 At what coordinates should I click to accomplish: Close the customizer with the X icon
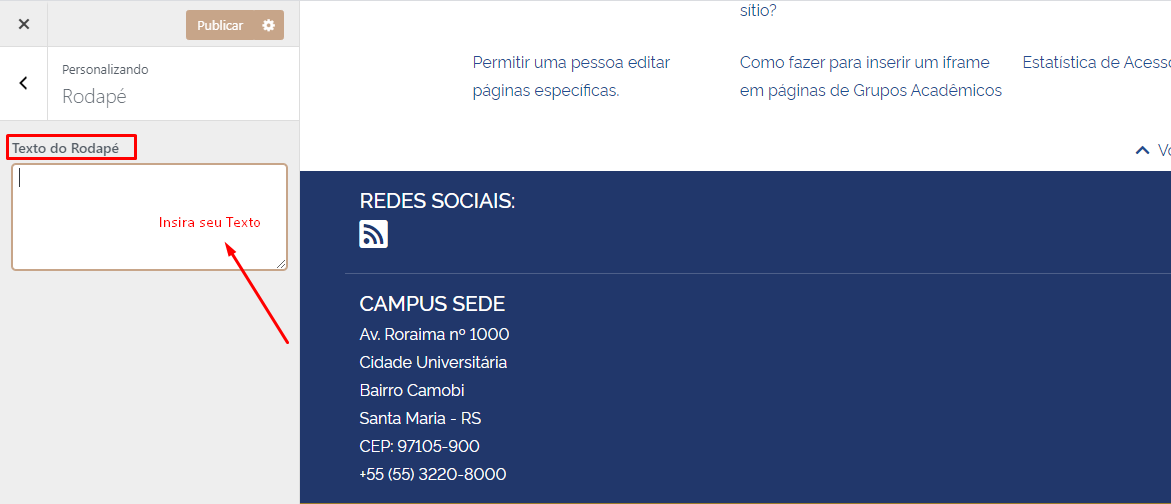[x=24, y=25]
